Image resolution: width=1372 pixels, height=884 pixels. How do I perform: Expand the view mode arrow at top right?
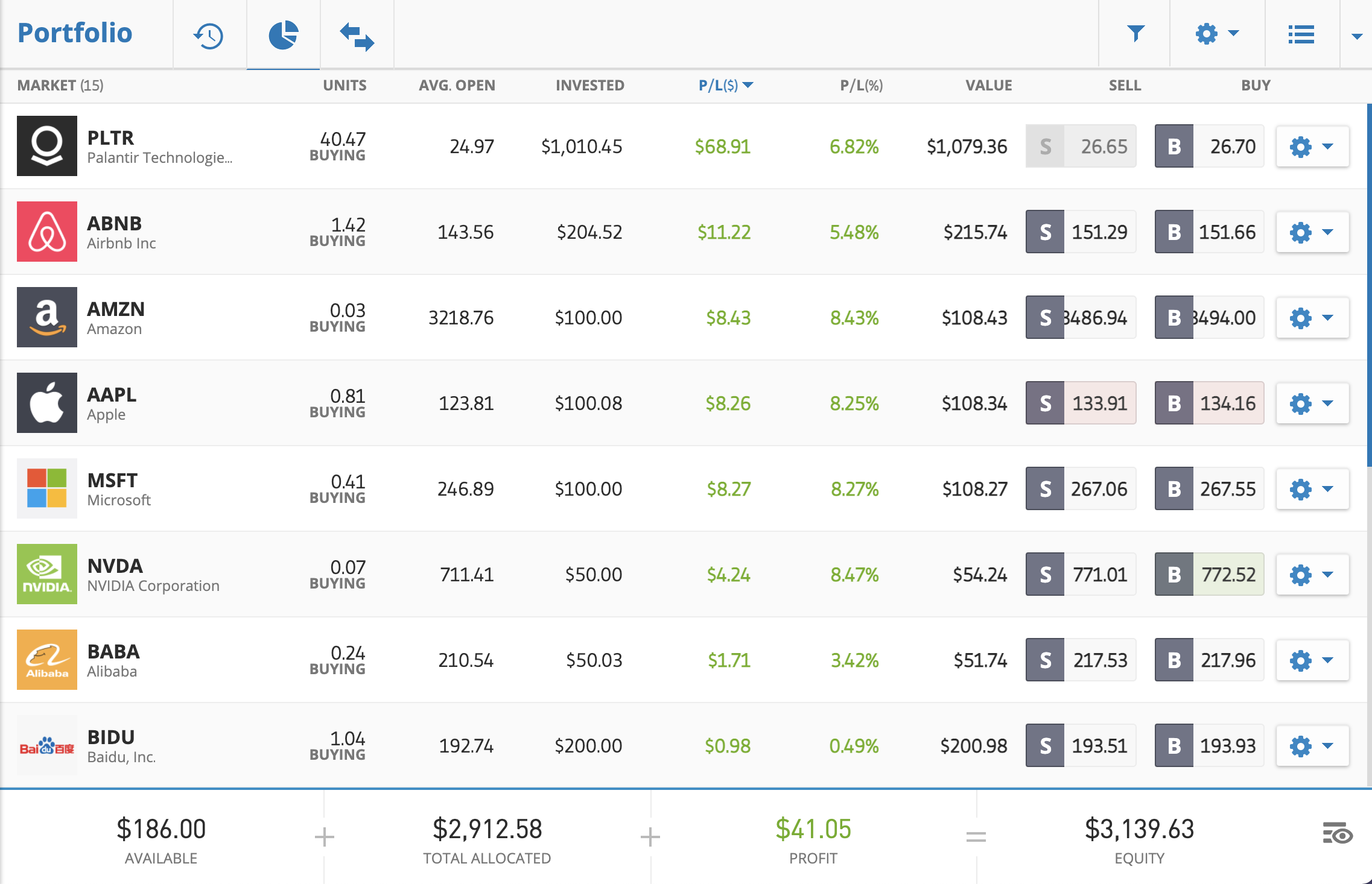click(1357, 36)
